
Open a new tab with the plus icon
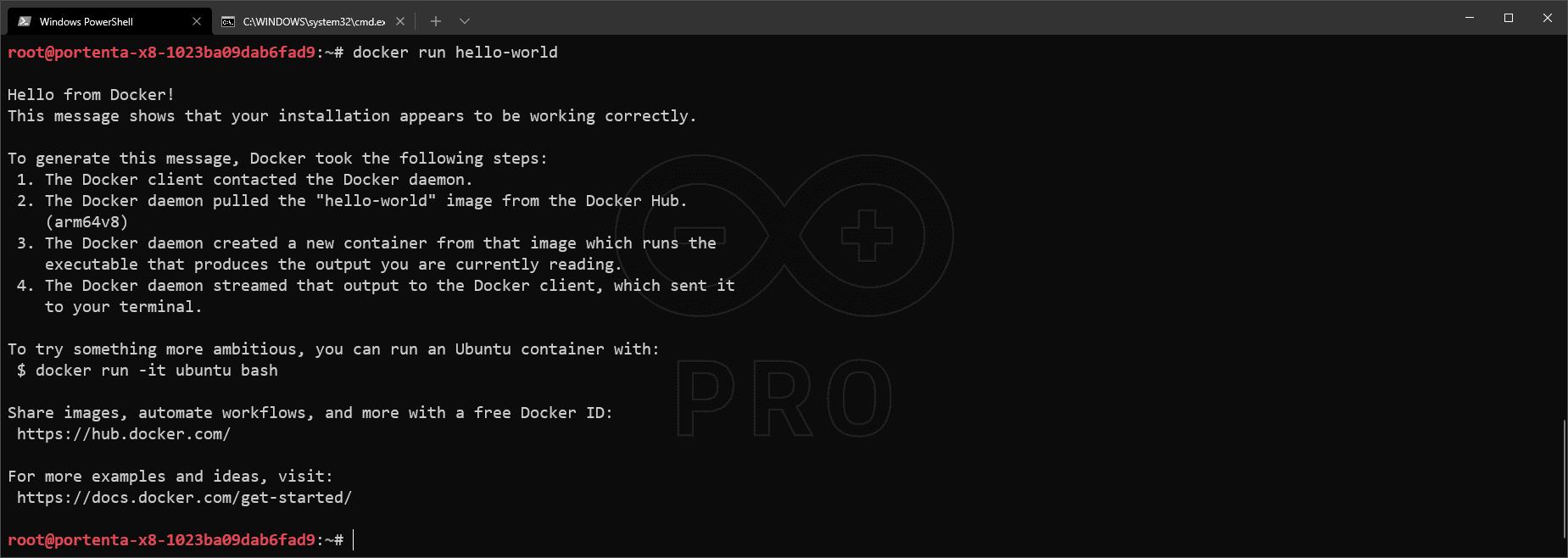(x=436, y=21)
